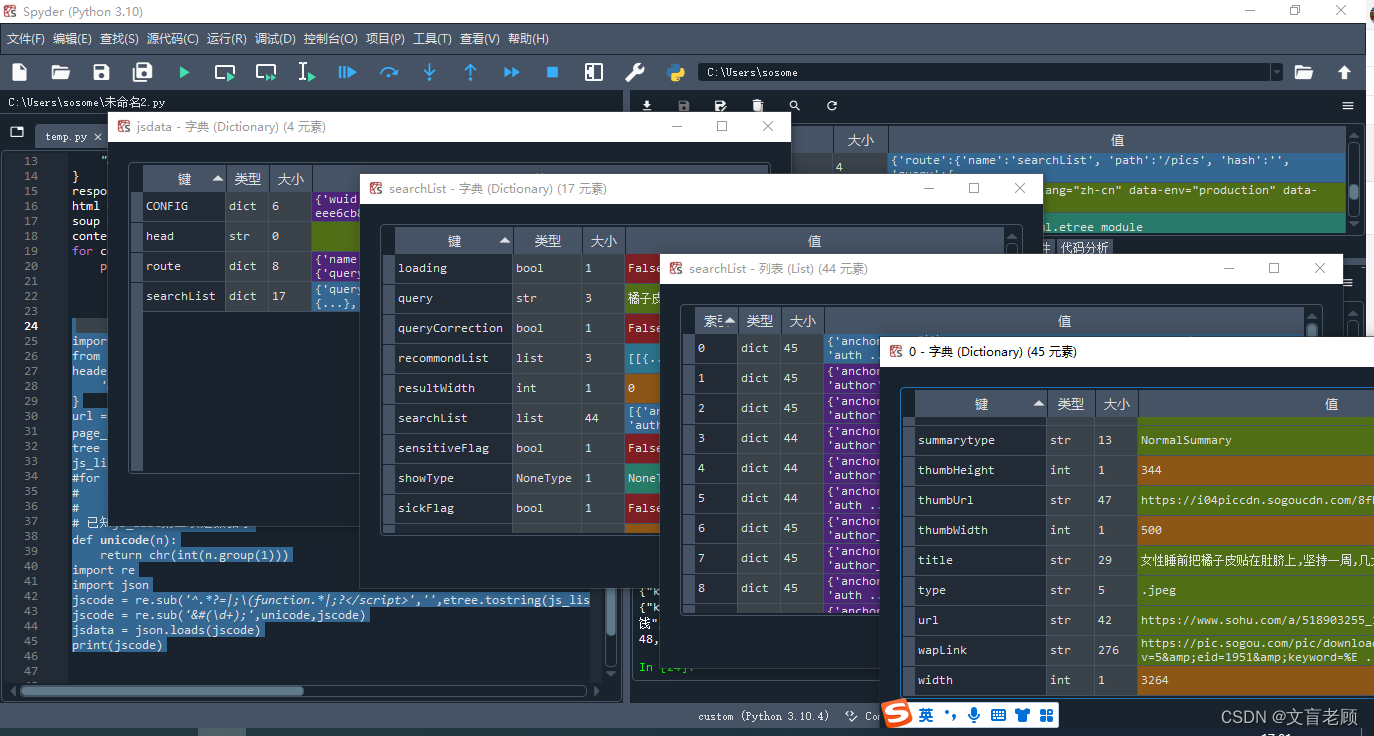Open the 帮助(H) menu

tap(528, 39)
